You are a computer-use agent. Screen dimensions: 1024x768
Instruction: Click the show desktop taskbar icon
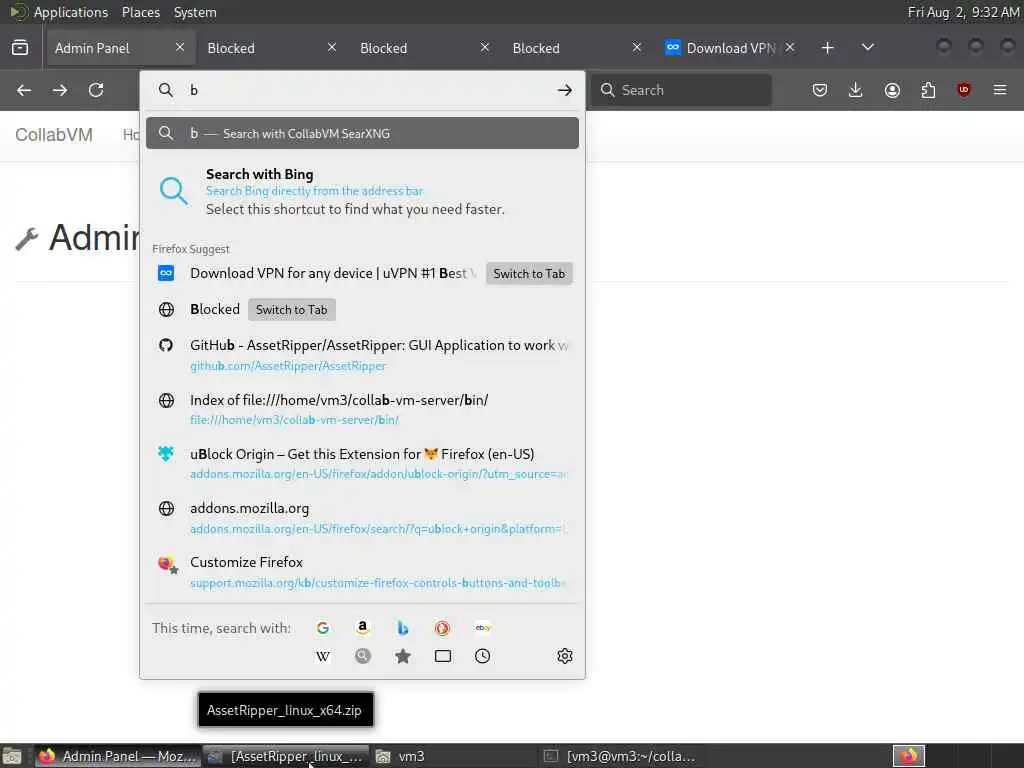12,756
